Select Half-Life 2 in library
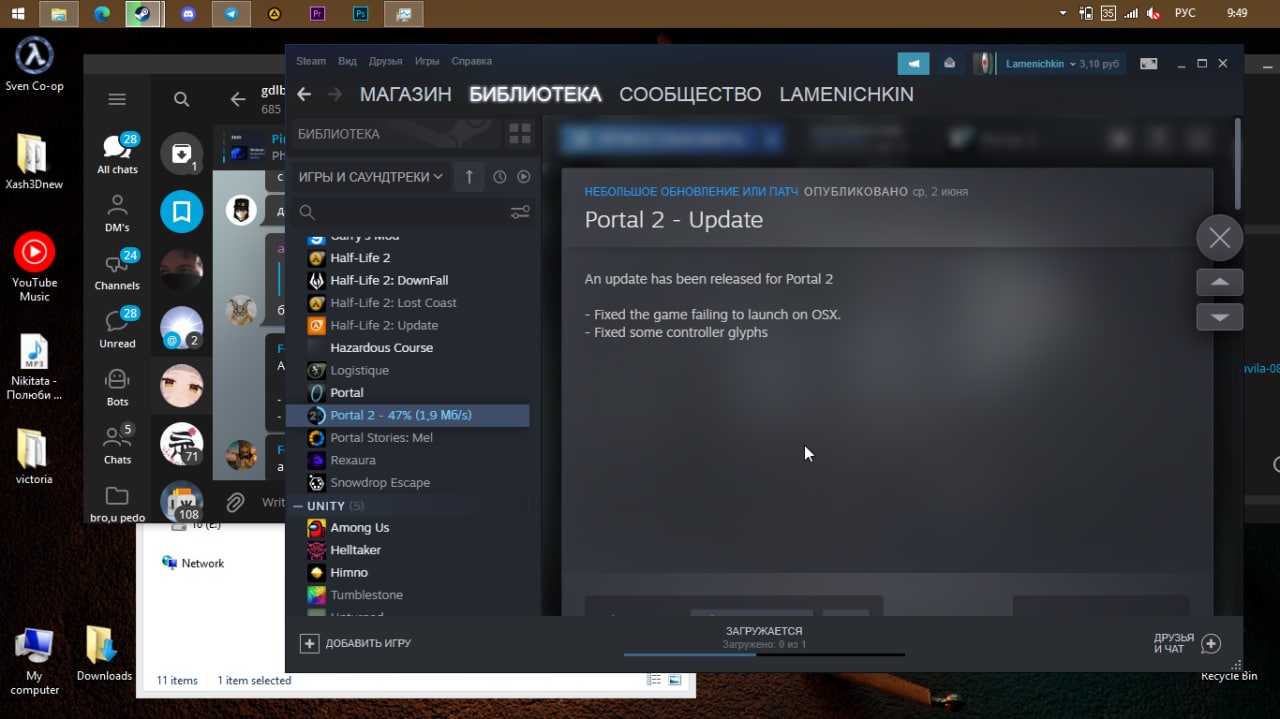 point(360,258)
